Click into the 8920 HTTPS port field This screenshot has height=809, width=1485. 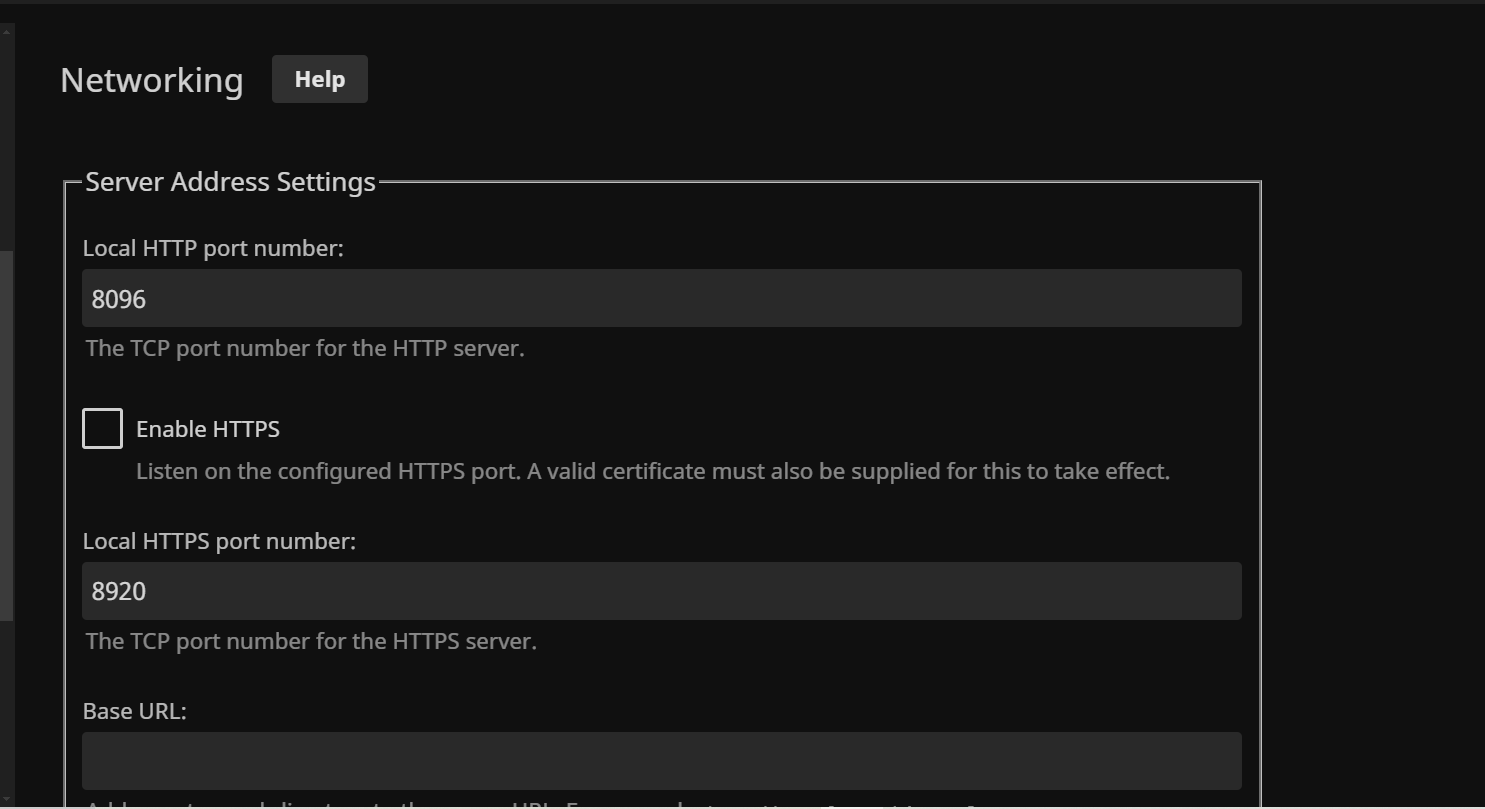(661, 591)
